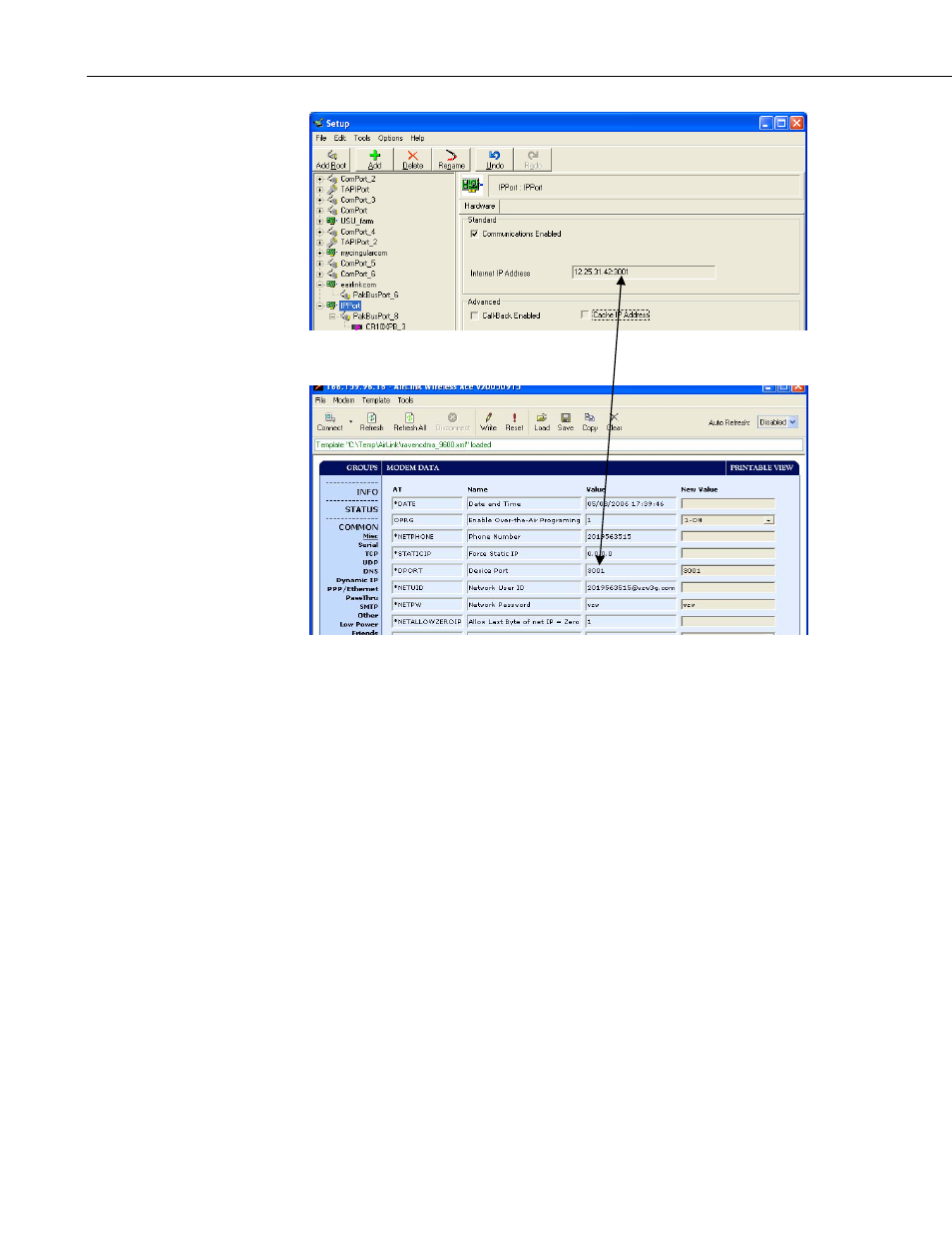Click IPPort device icon in header panel
Screen dimensions: 952x1233
472,186
